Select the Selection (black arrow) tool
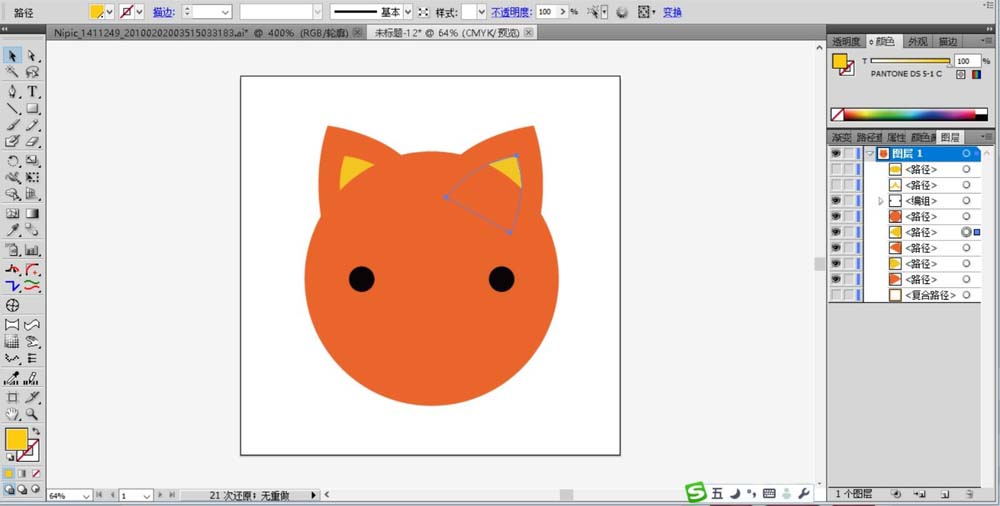This screenshot has width=1000, height=506. tap(12, 56)
